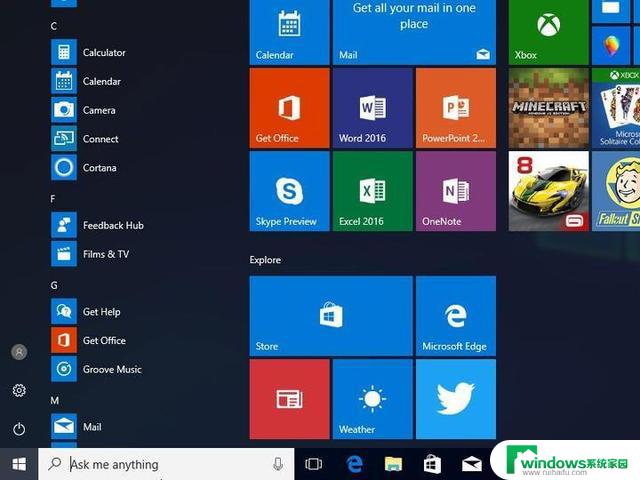Viewport: 640px width, 480px height.
Task: Open the Connect app
Action: tap(85, 139)
